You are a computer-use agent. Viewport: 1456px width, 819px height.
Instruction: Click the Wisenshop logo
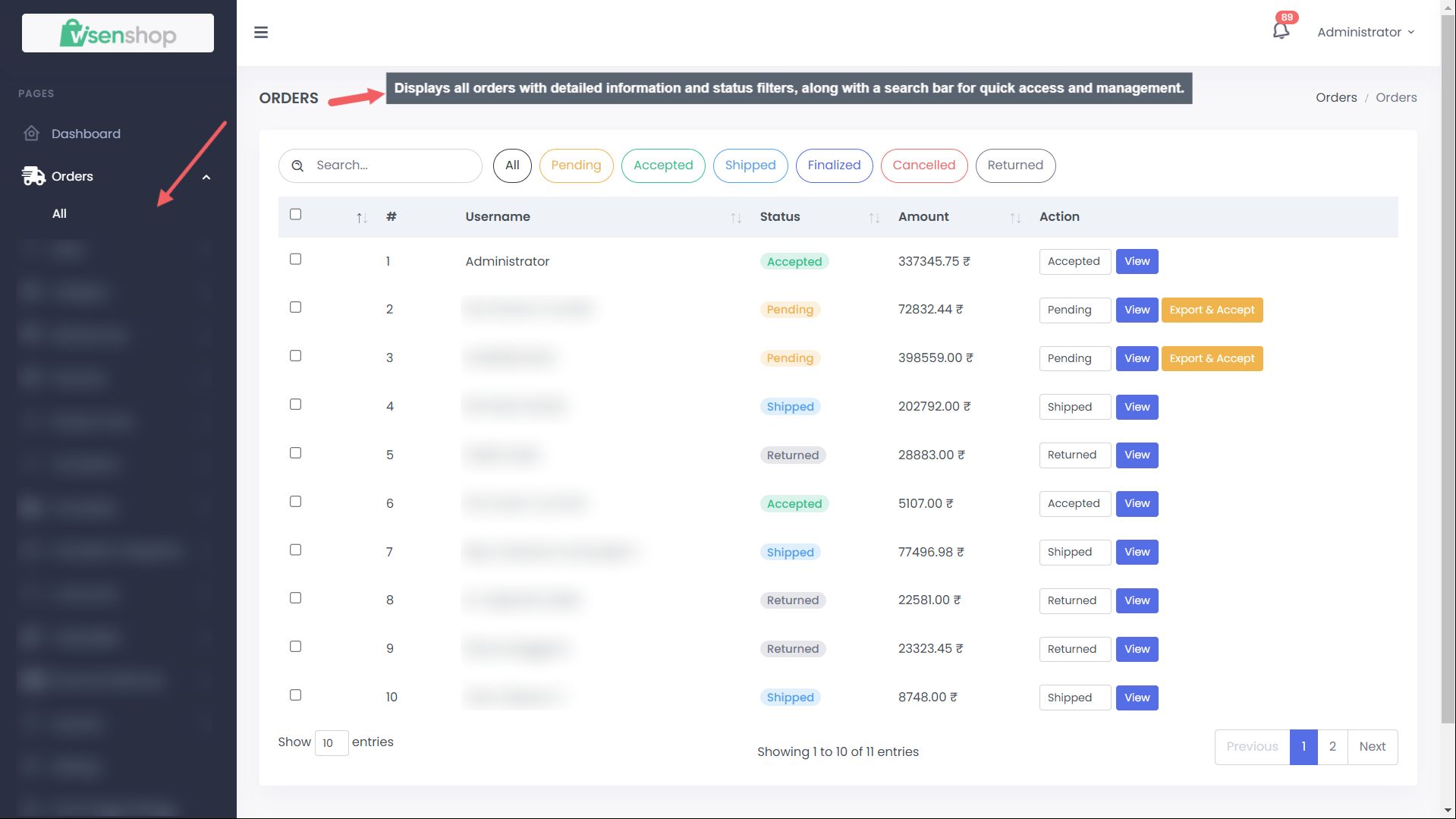tap(118, 33)
